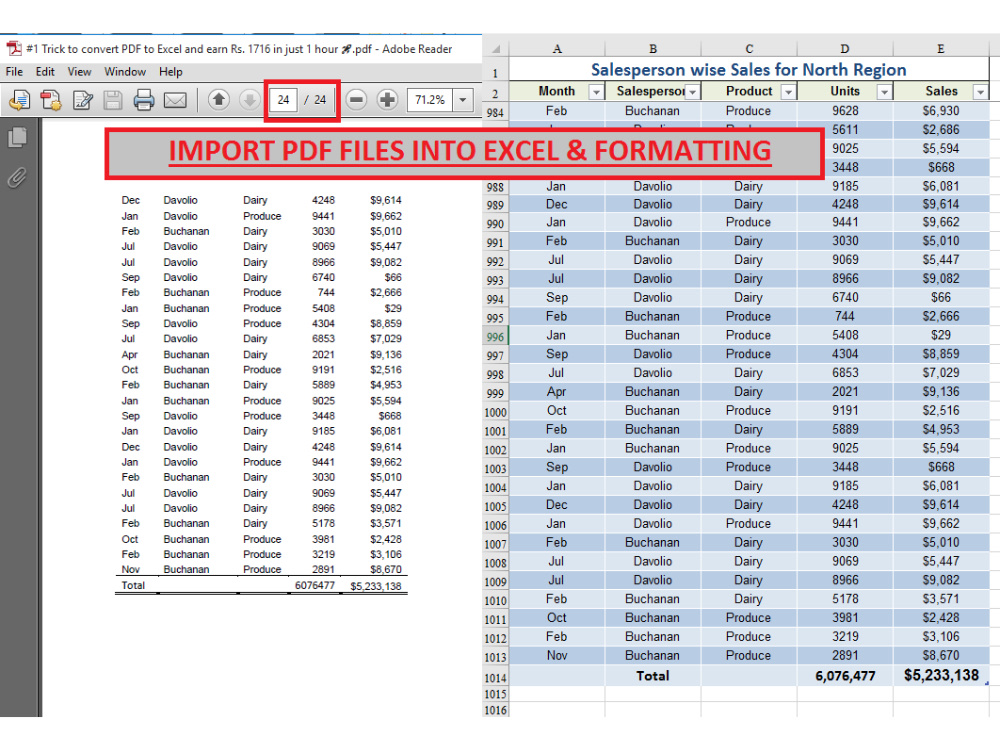
Task: Select Excel row 1000 header
Action: (496, 412)
